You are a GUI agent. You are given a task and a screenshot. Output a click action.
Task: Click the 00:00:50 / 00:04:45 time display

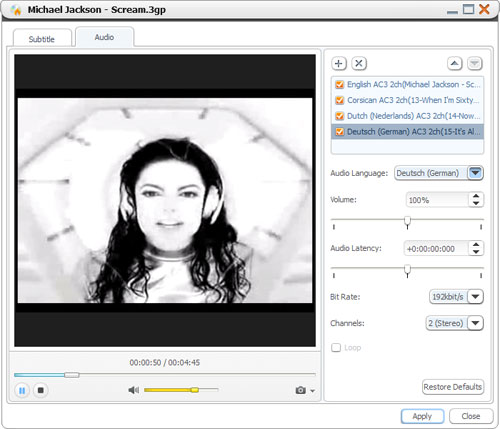click(x=165, y=362)
